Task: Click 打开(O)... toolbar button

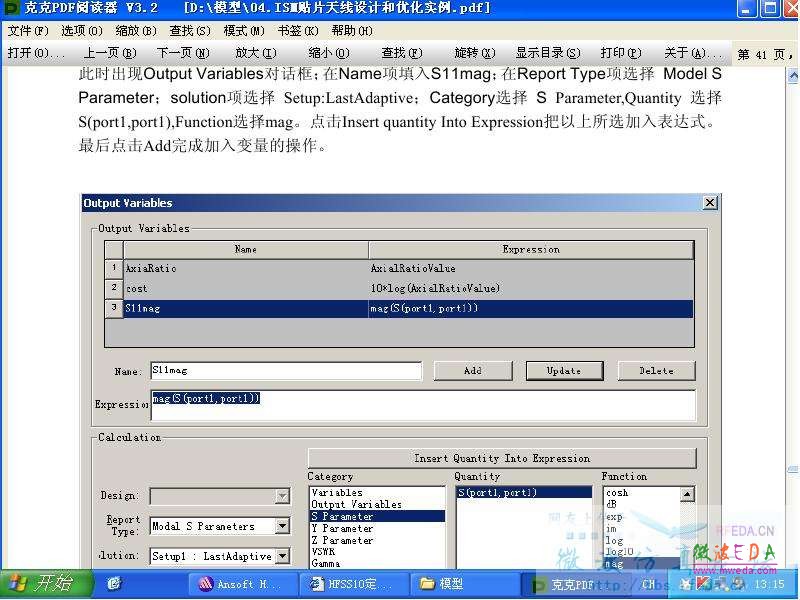Action: click(x=36, y=53)
